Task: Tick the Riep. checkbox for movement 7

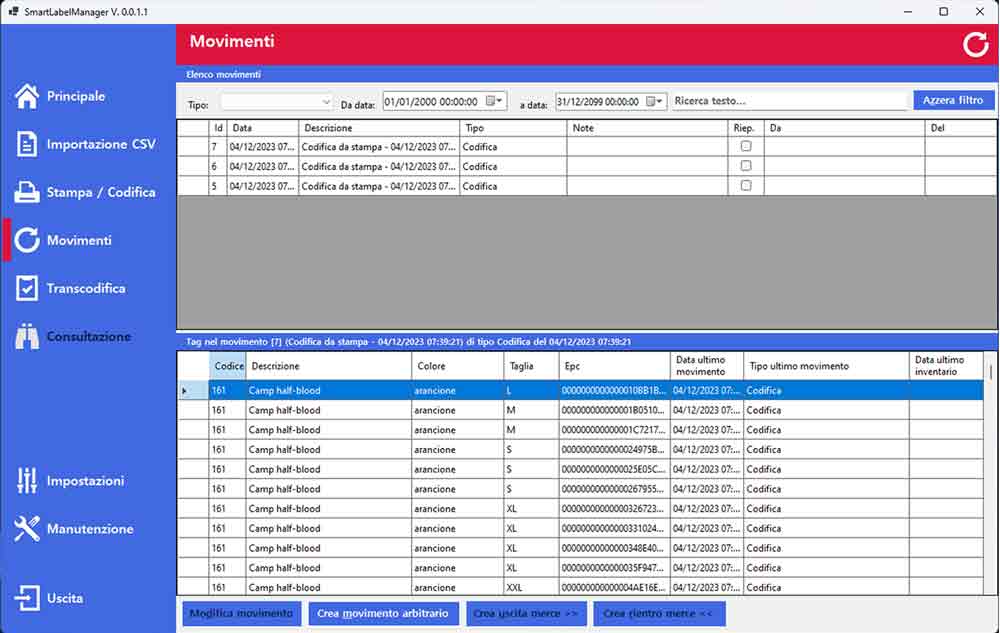Action: click(x=746, y=146)
